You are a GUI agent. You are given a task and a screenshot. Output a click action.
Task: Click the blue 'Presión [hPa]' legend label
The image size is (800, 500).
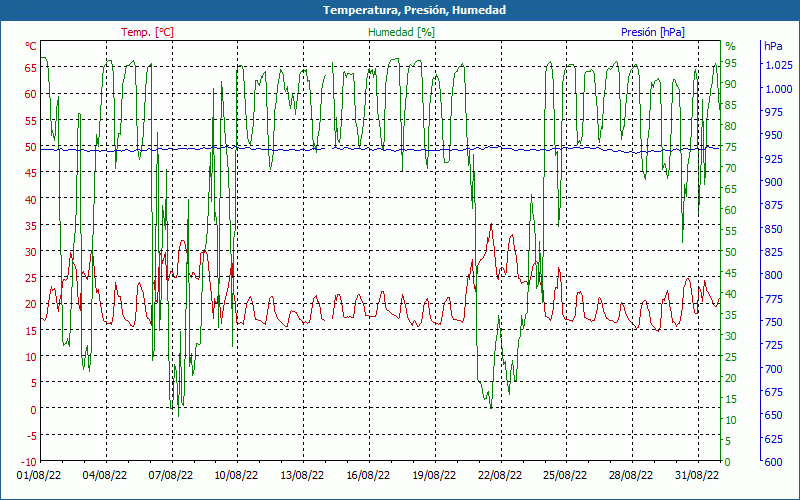[653, 32]
